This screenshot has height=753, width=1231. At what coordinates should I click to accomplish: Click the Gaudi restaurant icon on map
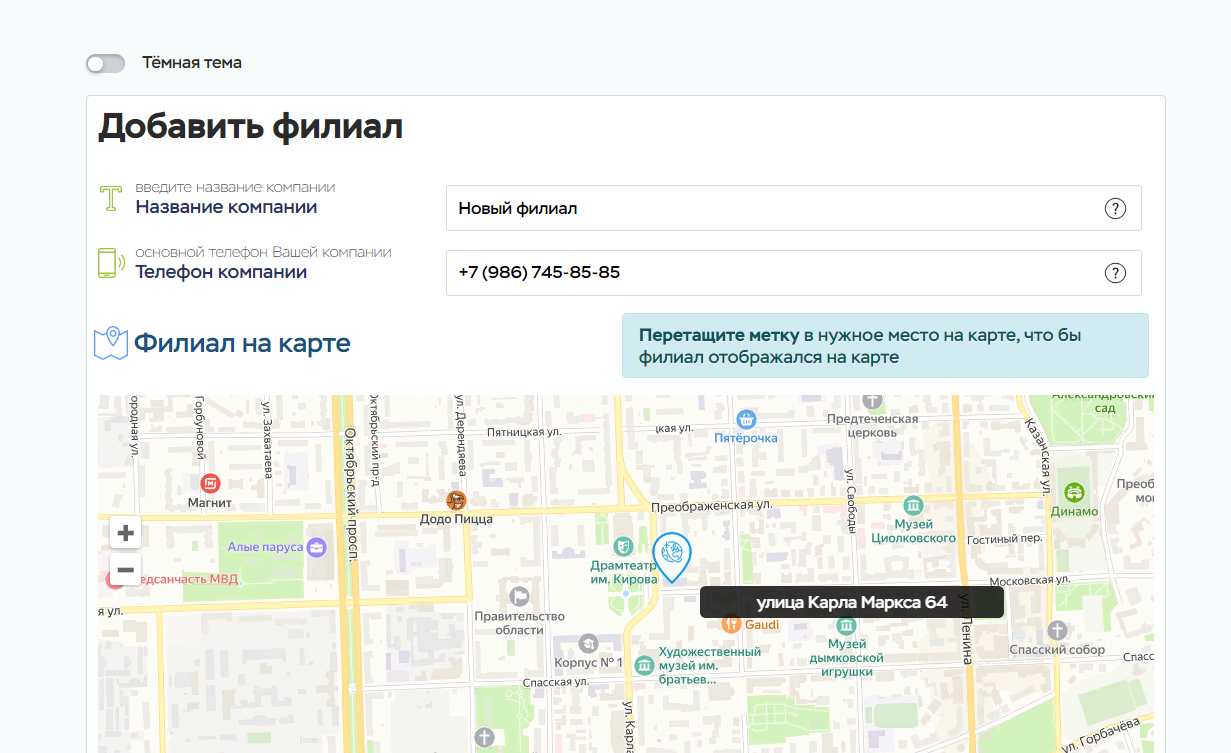click(x=731, y=624)
